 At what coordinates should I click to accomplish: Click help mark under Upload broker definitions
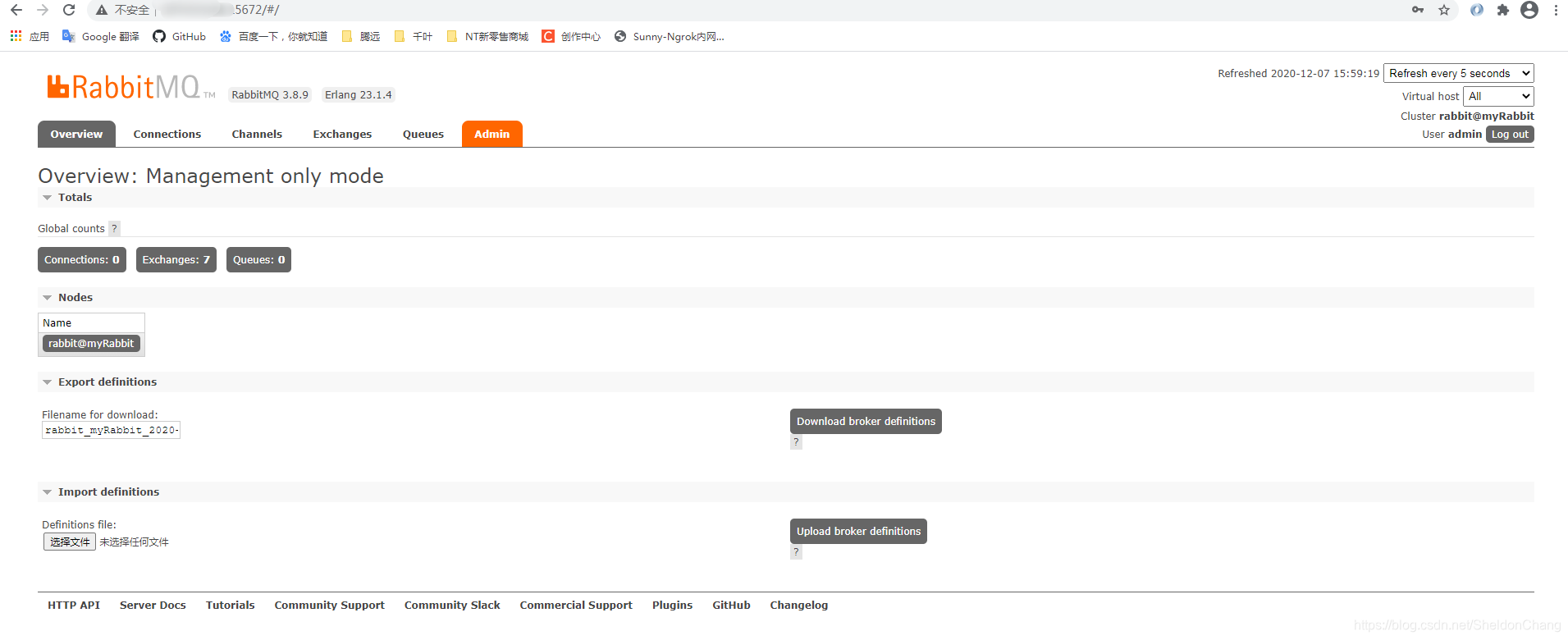click(x=796, y=552)
